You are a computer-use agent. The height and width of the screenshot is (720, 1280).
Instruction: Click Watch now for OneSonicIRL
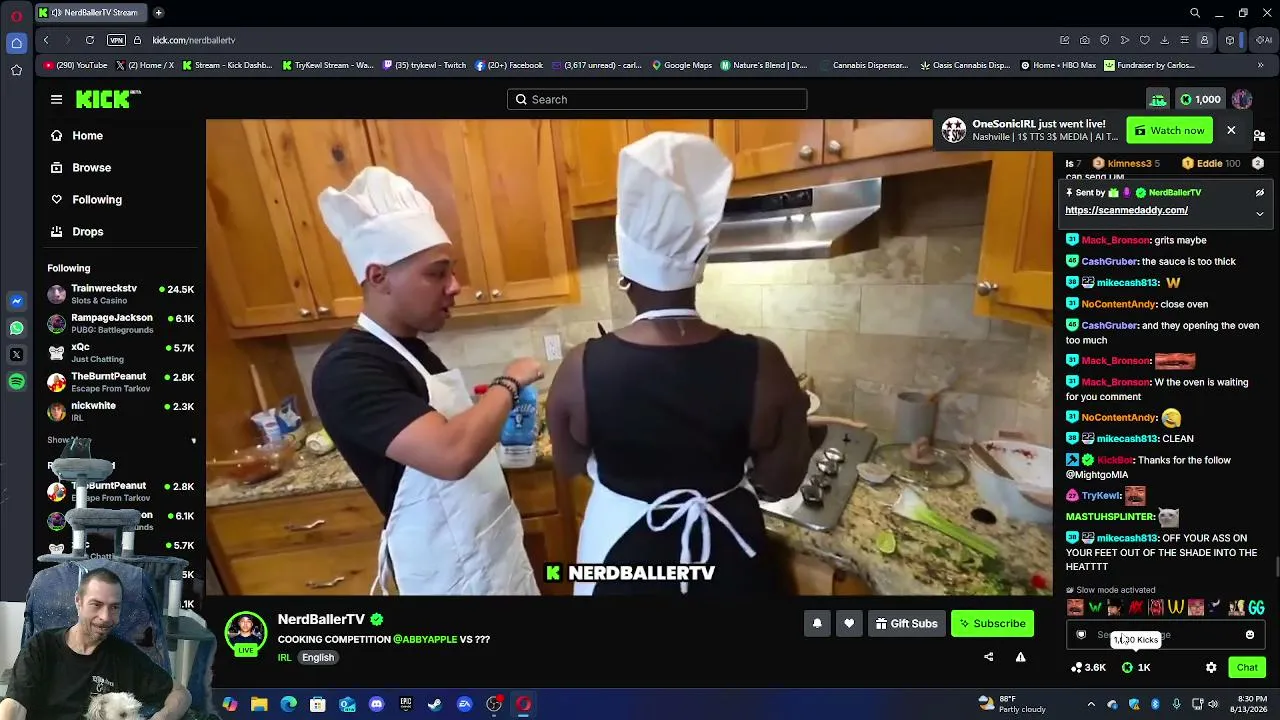(x=1169, y=130)
